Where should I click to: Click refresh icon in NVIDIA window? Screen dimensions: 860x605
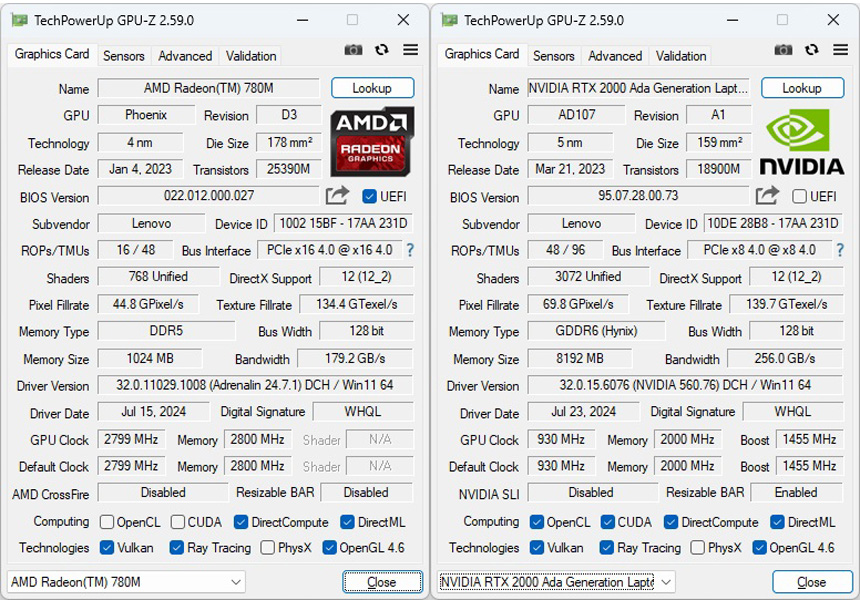tap(812, 50)
